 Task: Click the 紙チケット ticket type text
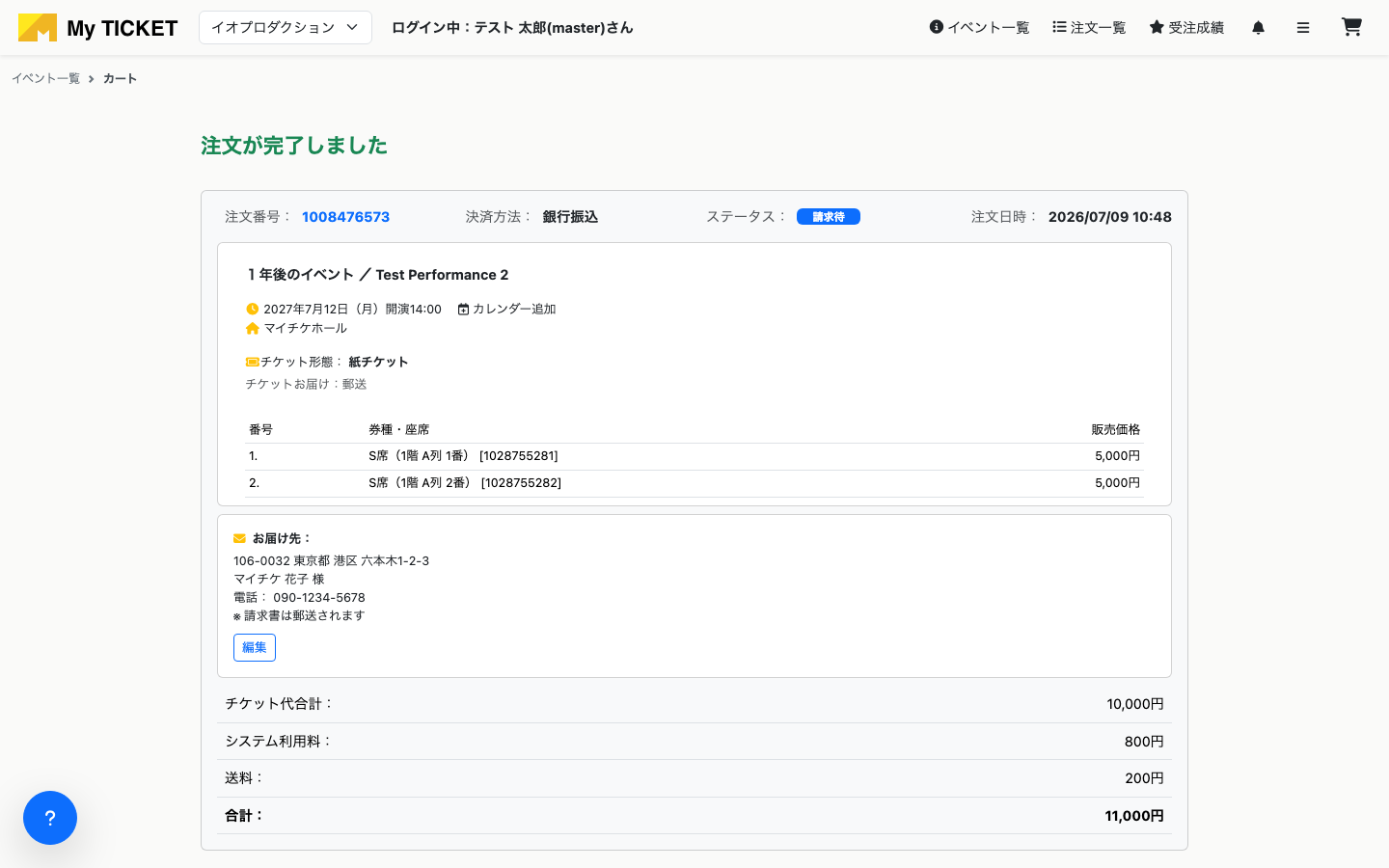pos(378,363)
